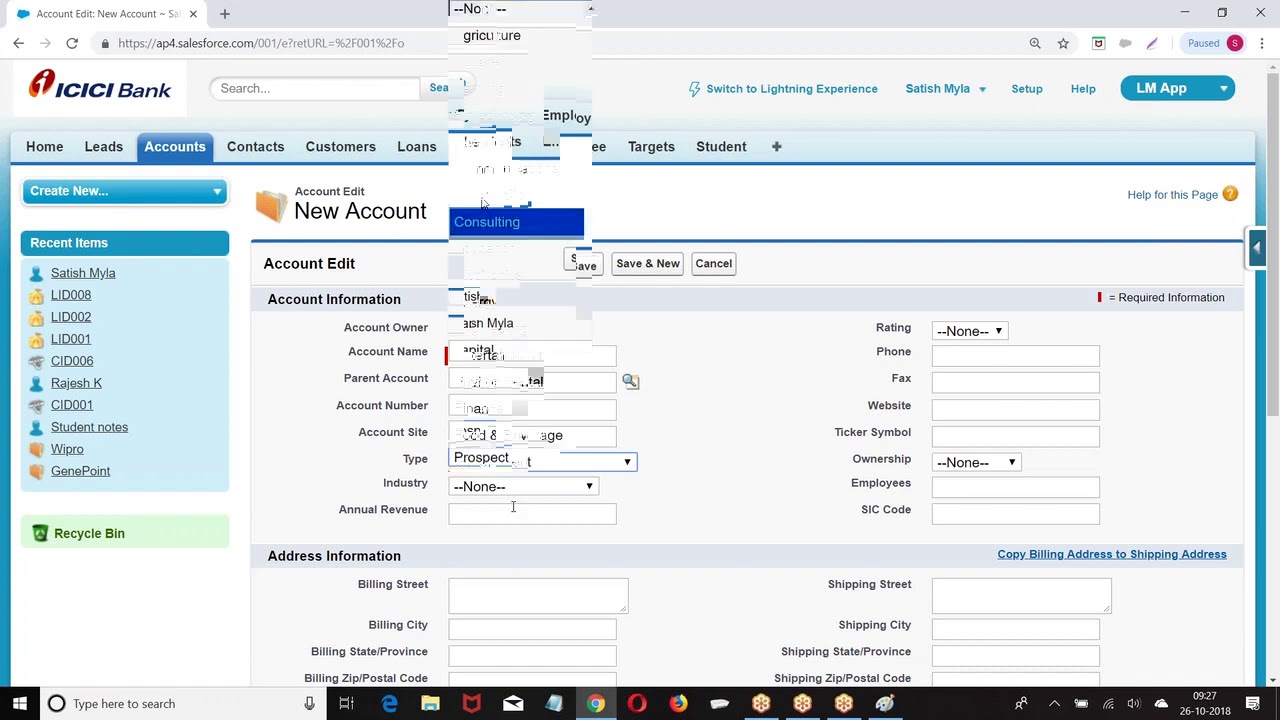
Task: Click the Employees input field
Action: tap(1015, 487)
